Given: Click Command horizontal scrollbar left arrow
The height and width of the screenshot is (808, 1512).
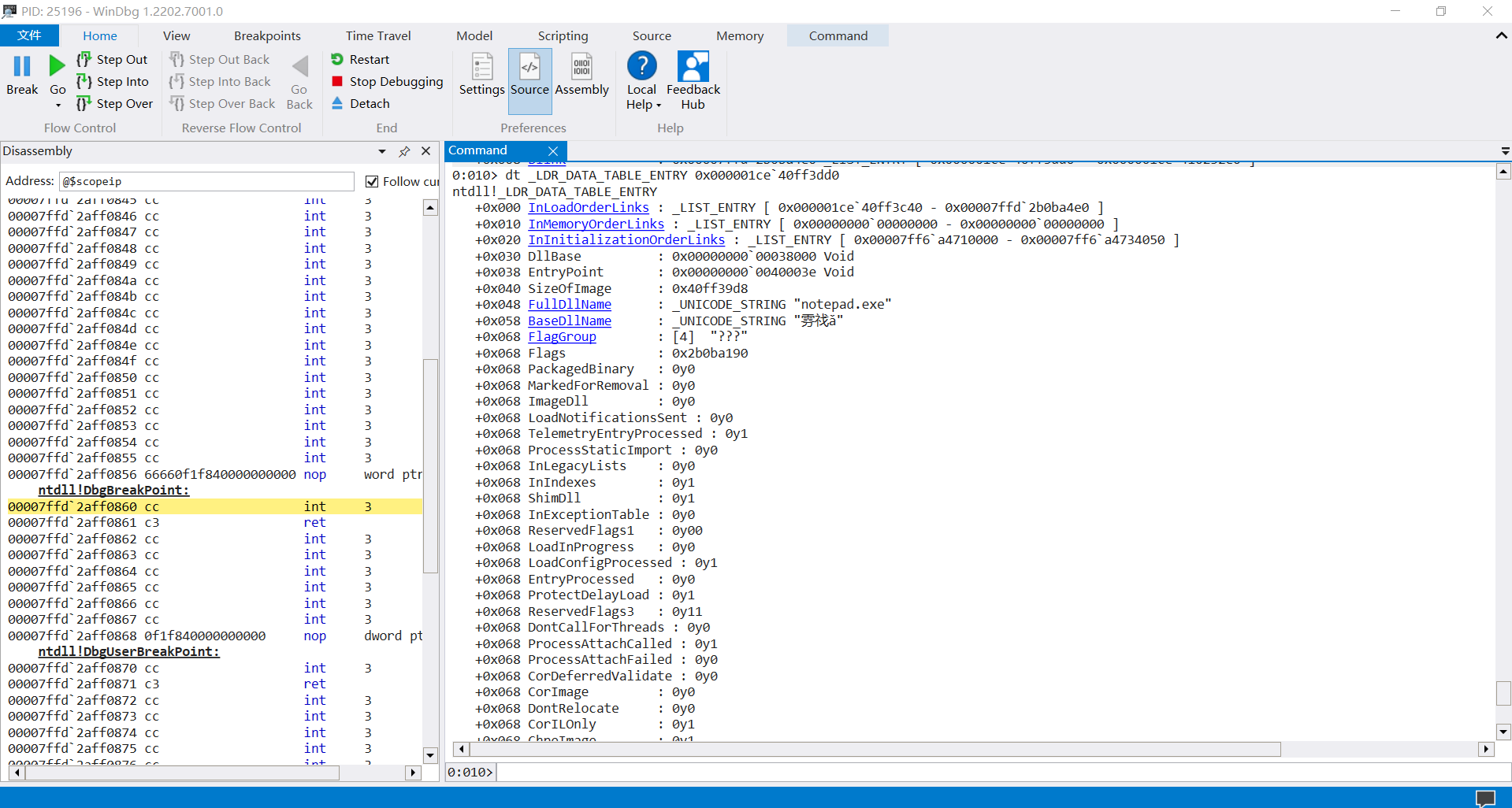Looking at the screenshot, I should (x=462, y=749).
